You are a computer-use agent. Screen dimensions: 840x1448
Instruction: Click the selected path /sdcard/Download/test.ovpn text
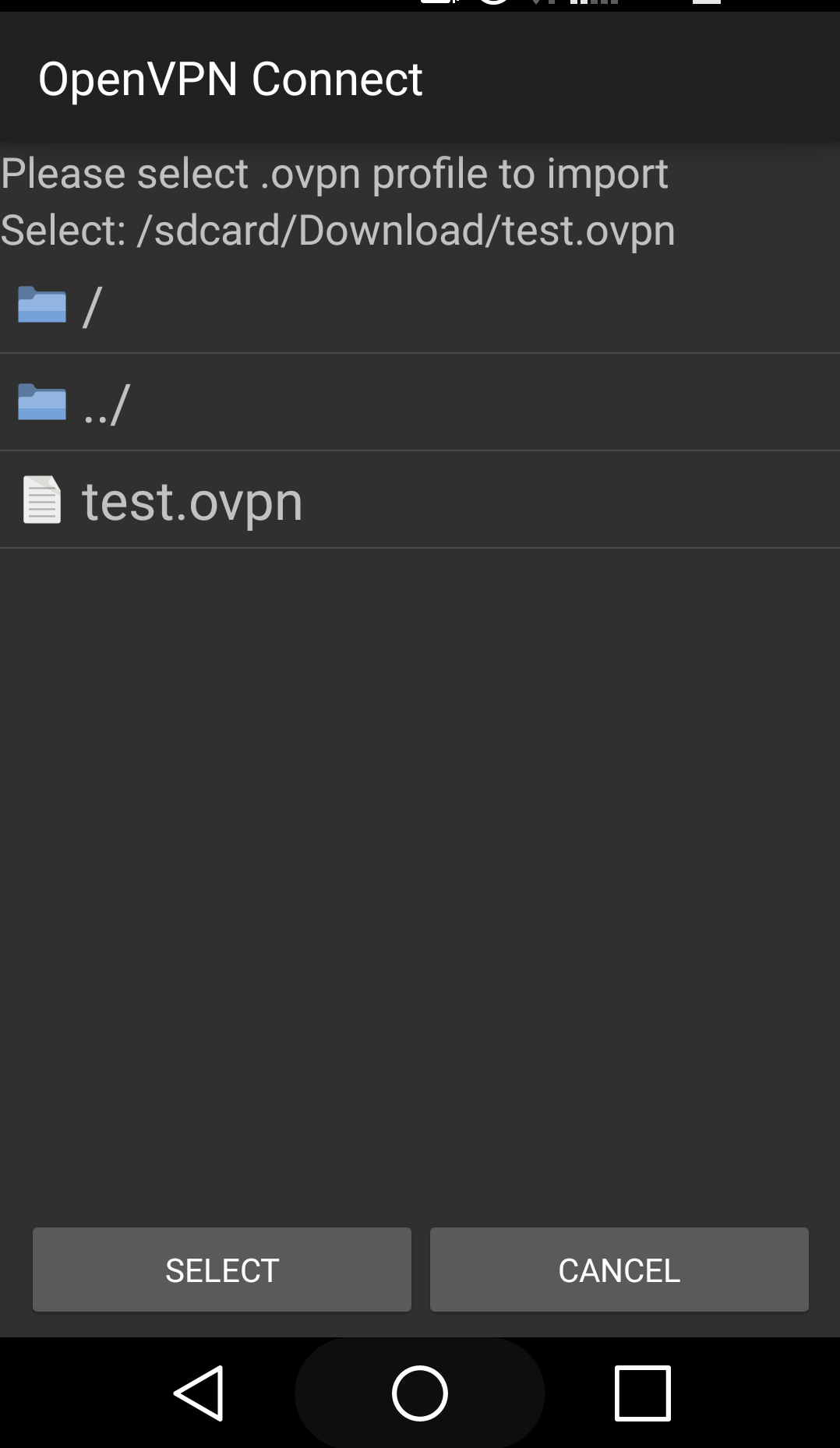point(407,231)
